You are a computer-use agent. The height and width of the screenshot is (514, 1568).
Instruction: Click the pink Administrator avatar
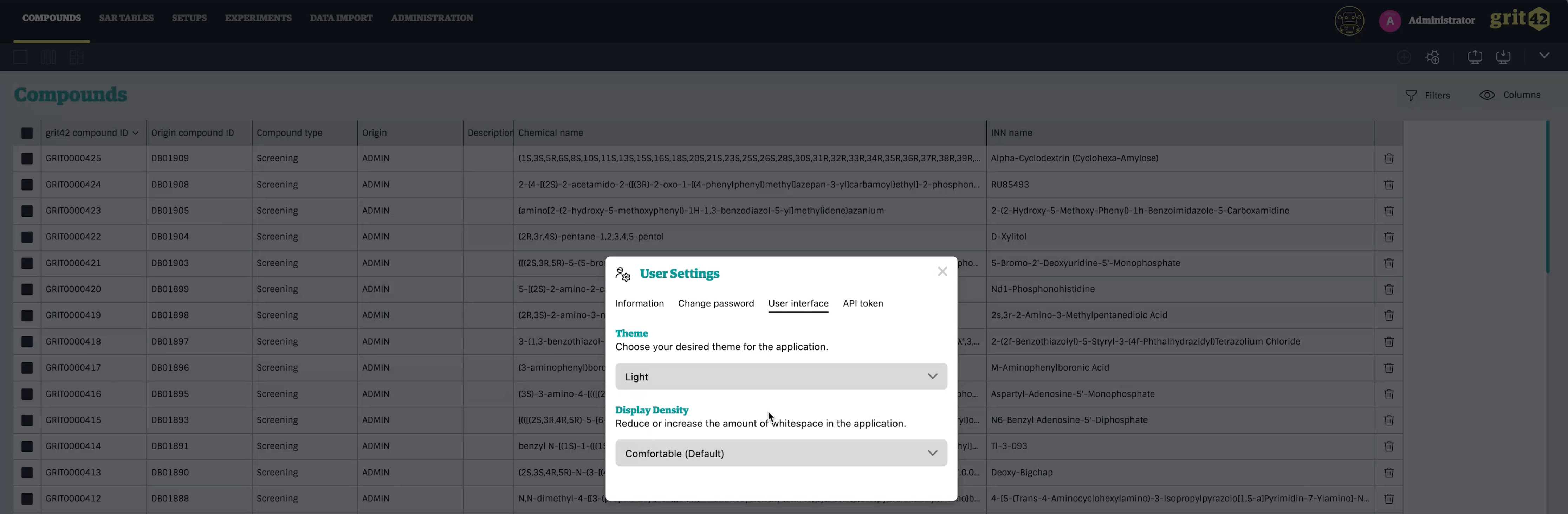coord(1389,21)
